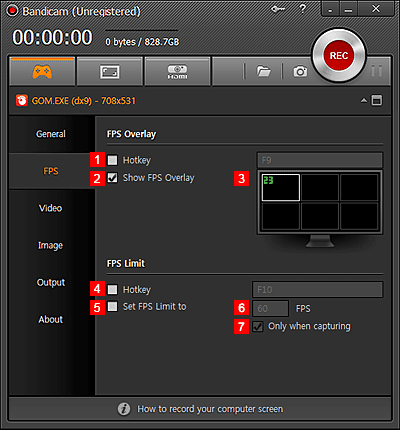400x430 pixels.
Task: Click the camera screenshot icon
Action: [x=300, y=71]
